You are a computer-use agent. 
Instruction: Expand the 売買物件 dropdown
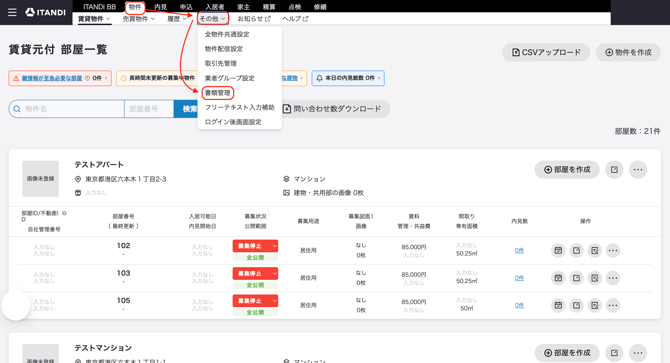pos(138,19)
